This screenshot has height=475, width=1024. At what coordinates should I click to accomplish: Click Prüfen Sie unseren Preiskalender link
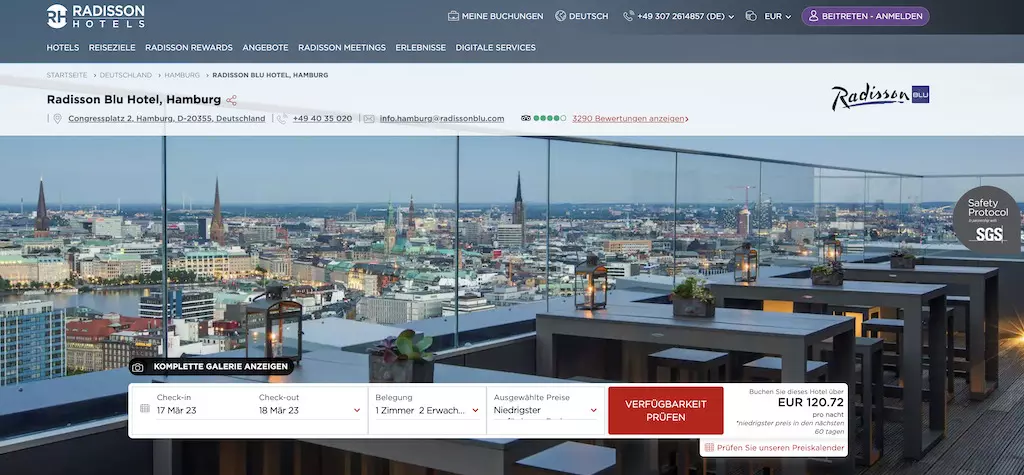pyautogui.click(x=780, y=448)
